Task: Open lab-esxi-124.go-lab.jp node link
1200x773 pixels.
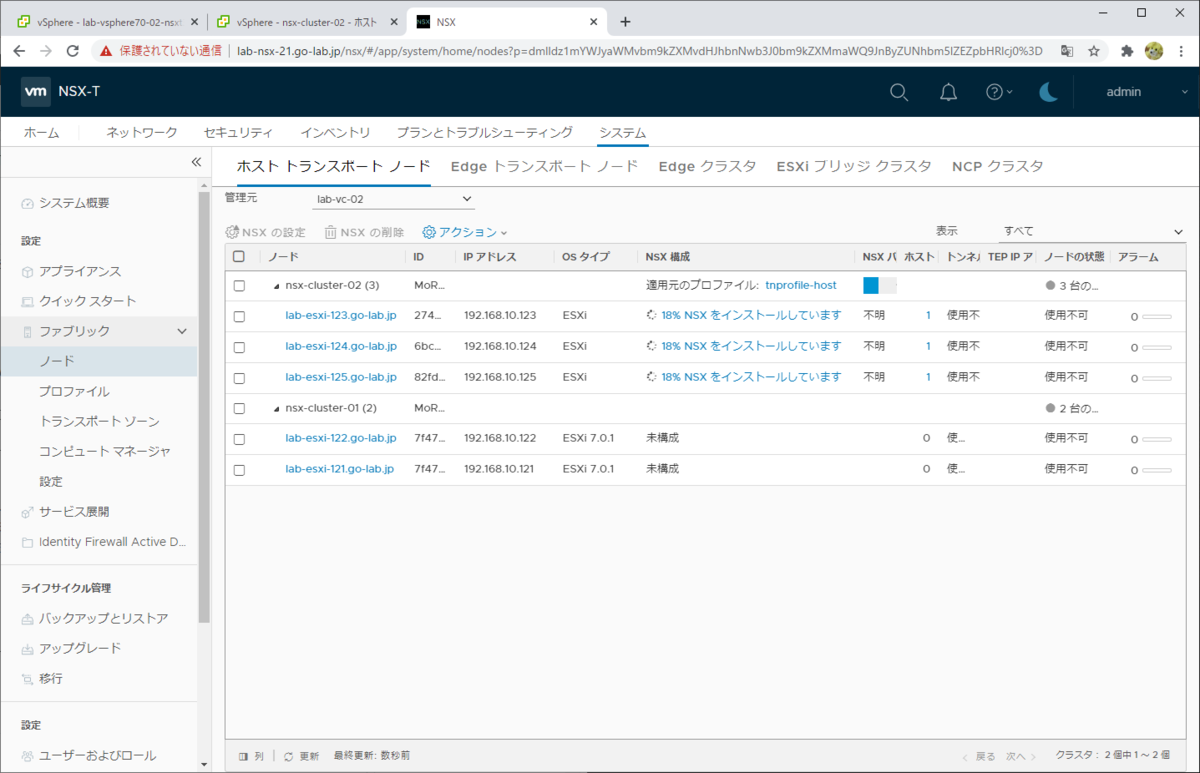Action: click(341, 347)
